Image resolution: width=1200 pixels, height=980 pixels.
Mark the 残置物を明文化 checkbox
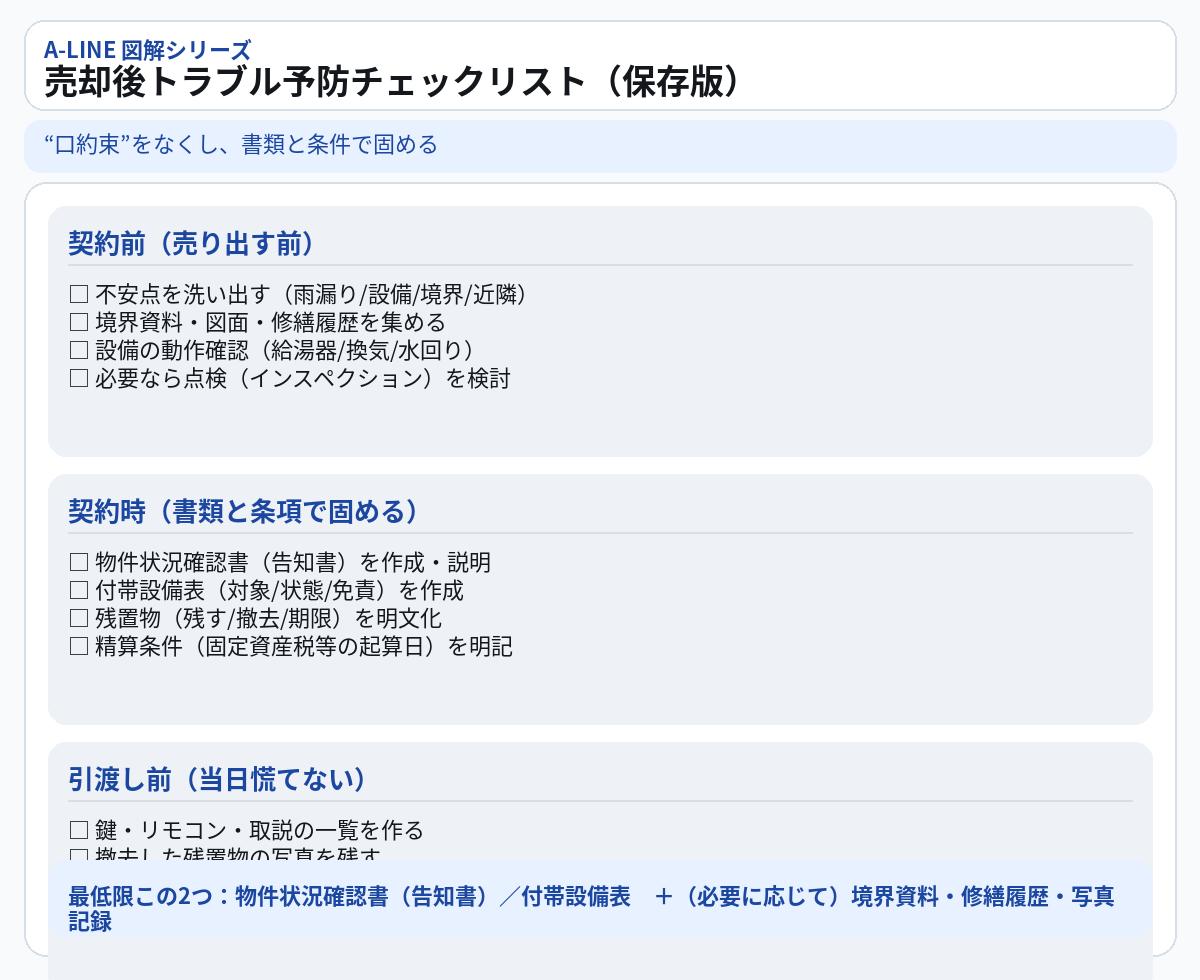[x=79, y=619]
